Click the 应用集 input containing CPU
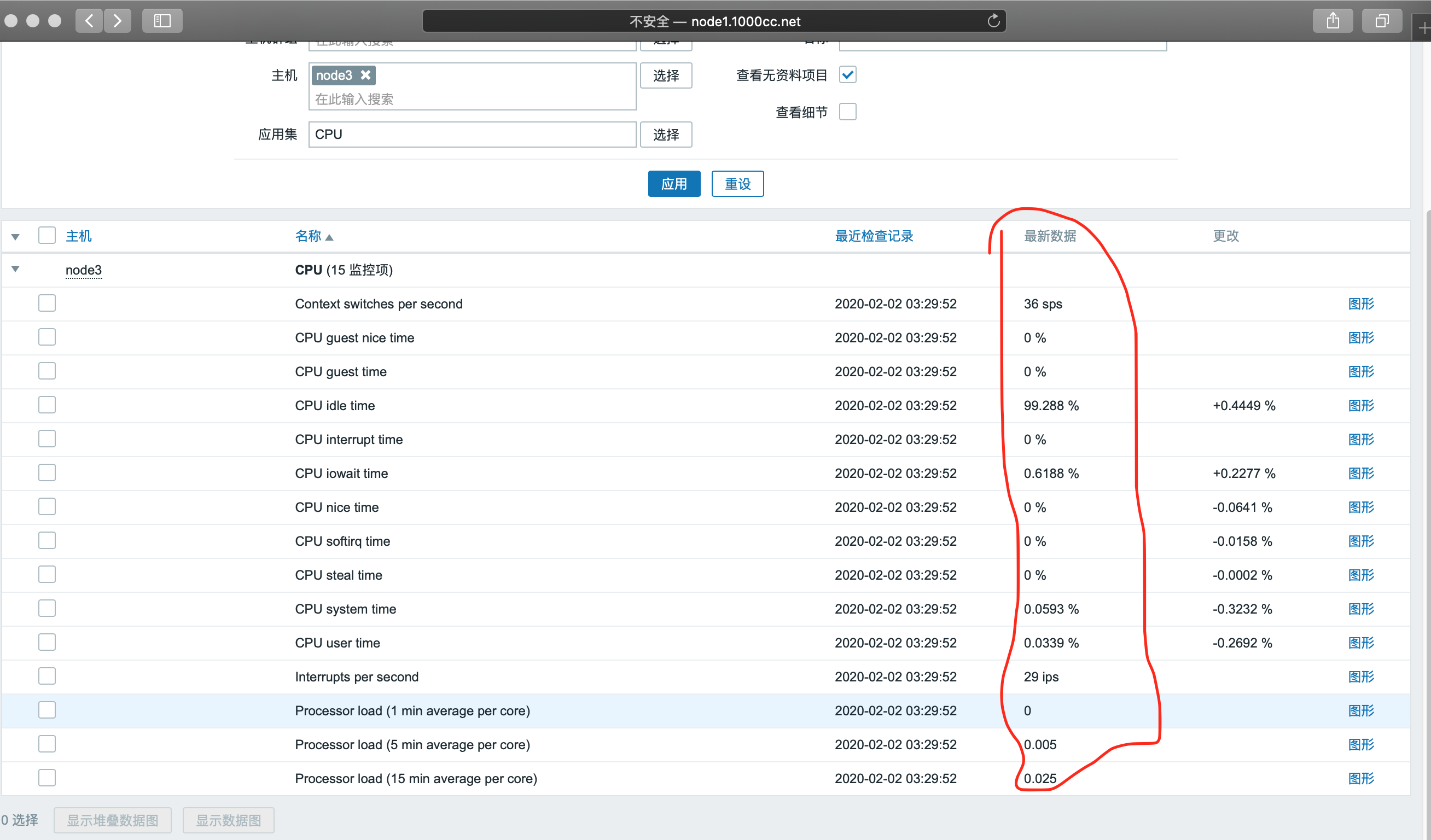This screenshot has width=1431, height=840. (472, 135)
